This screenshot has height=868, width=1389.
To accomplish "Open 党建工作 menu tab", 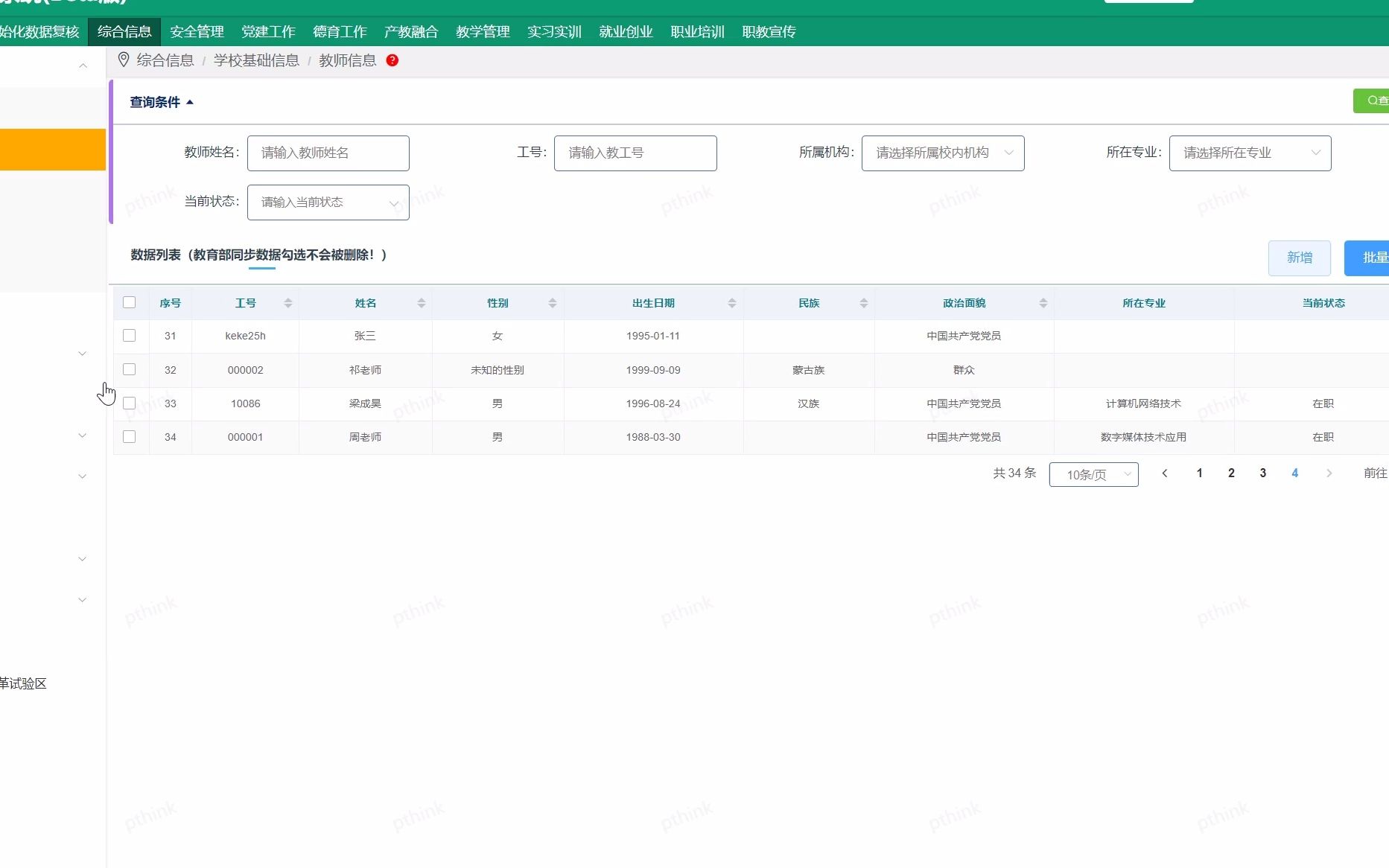I will tap(268, 32).
